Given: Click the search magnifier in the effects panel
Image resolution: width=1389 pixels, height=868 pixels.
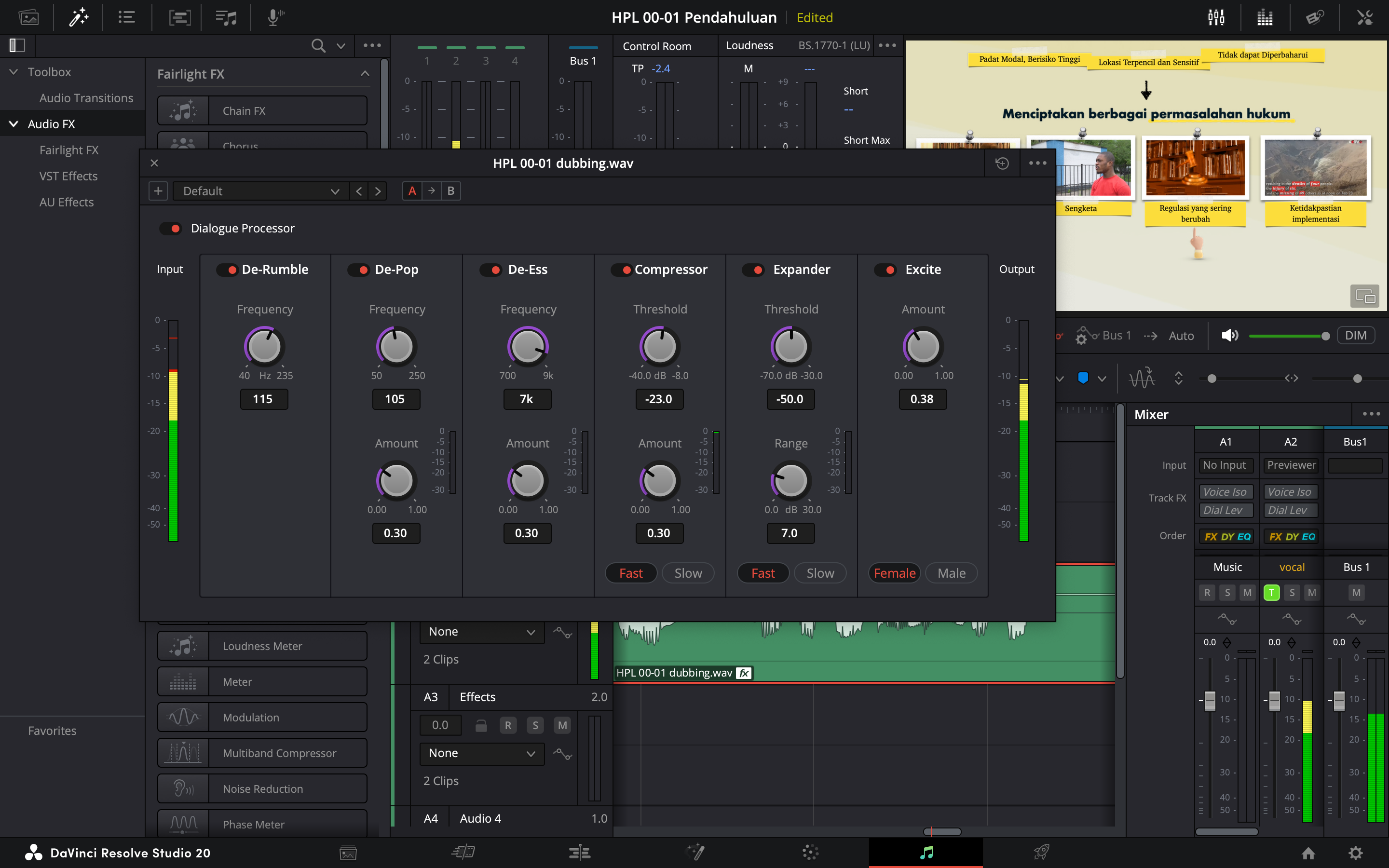Looking at the screenshot, I should point(318,45).
